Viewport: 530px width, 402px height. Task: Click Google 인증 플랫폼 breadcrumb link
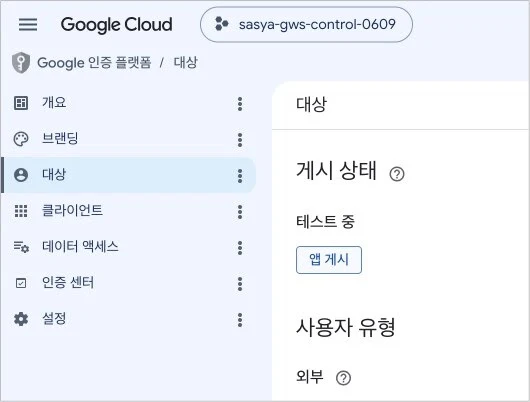[x=94, y=63]
